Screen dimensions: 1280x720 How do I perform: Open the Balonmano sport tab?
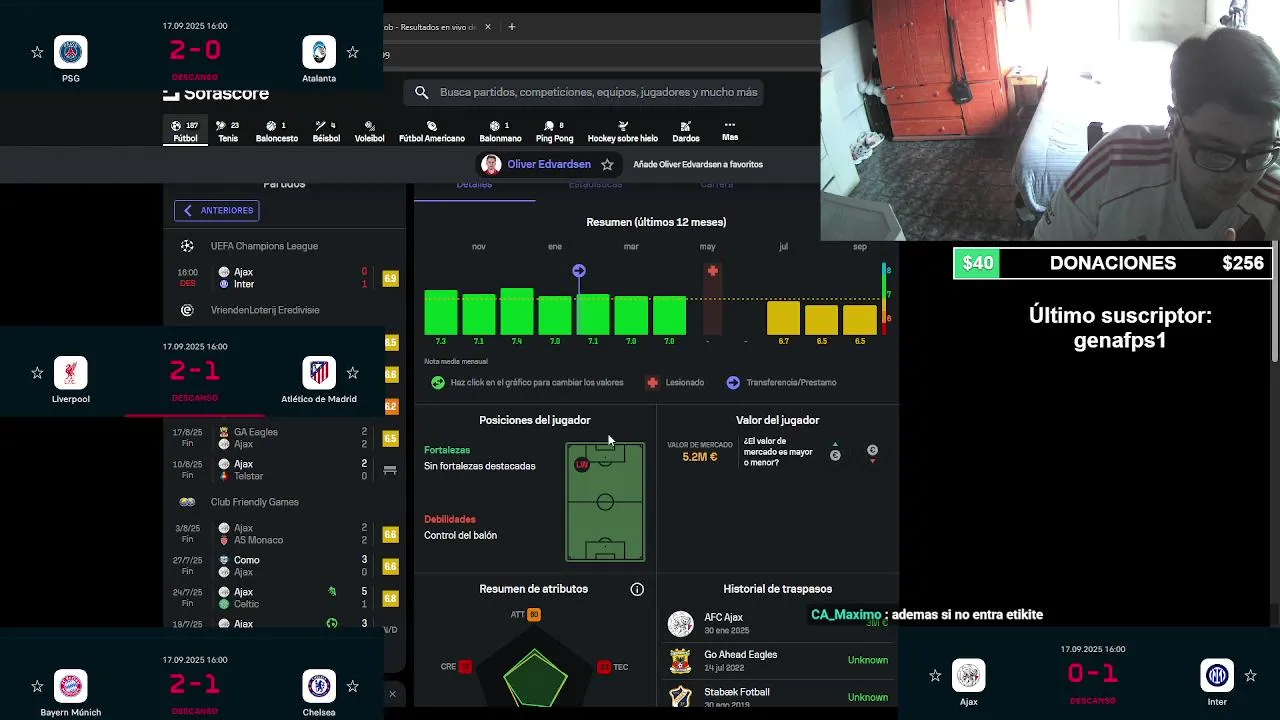(x=500, y=132)
